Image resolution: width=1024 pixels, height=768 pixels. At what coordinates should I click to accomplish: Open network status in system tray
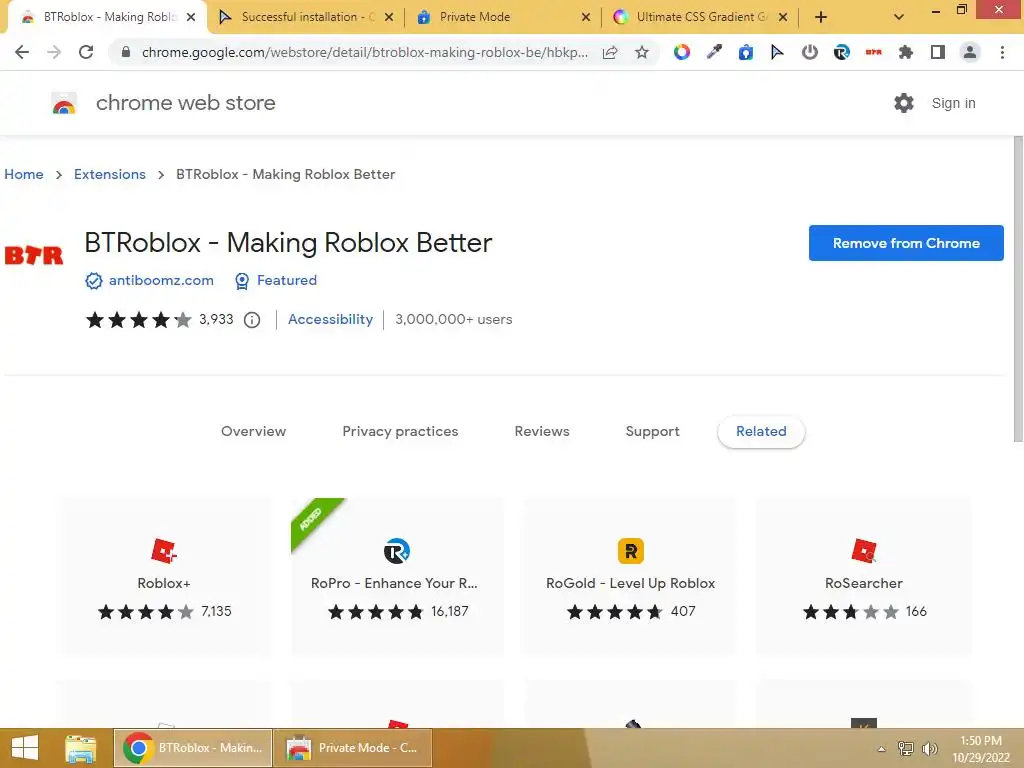click(x=906, y=748)
